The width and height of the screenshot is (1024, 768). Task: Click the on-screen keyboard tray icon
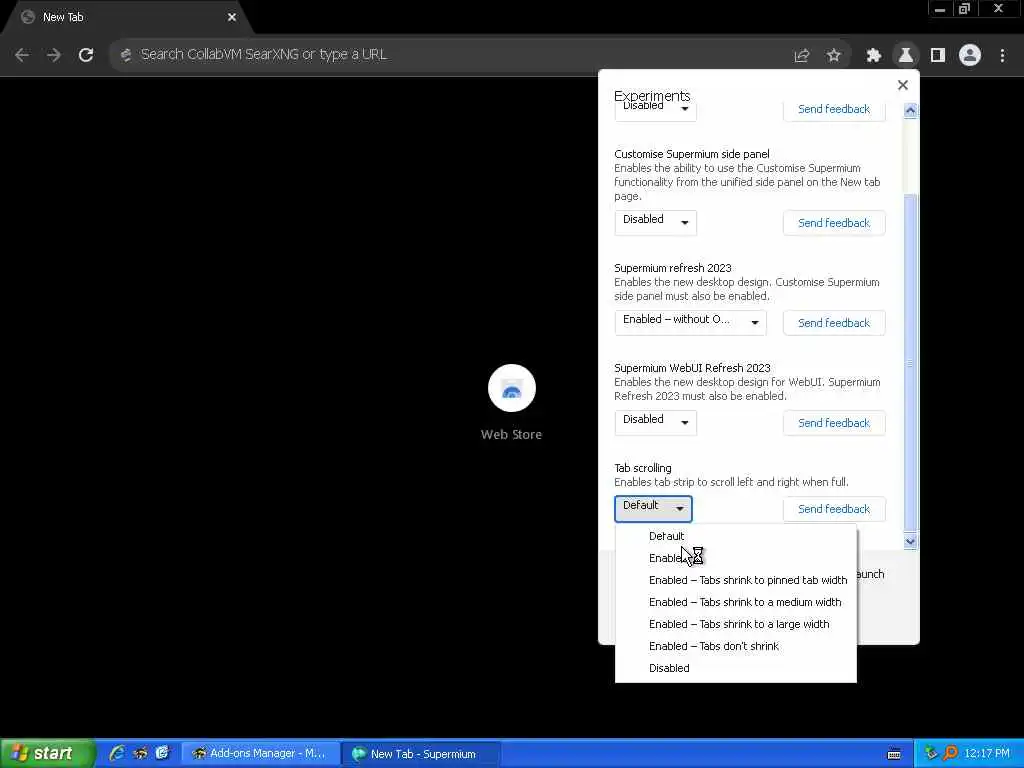point(894,754)
